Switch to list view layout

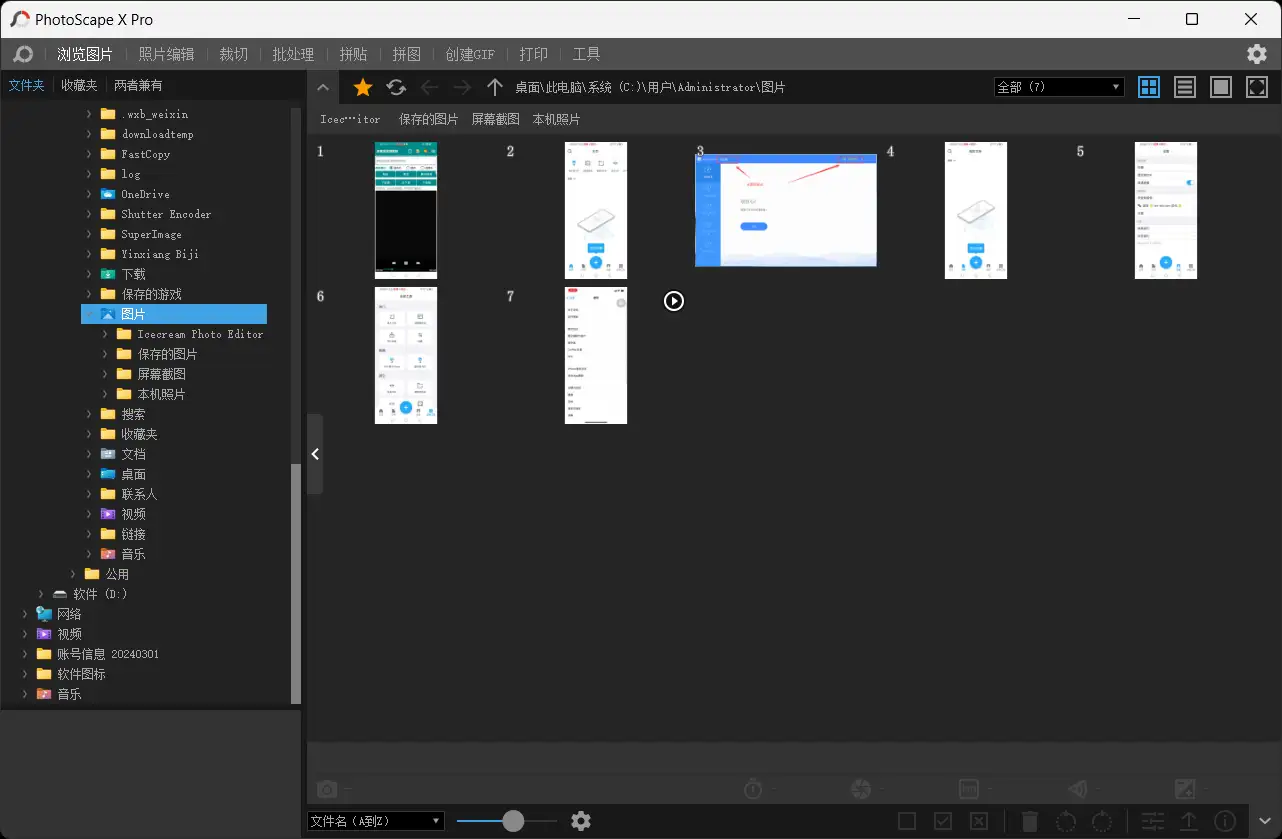coord(1185,87)
